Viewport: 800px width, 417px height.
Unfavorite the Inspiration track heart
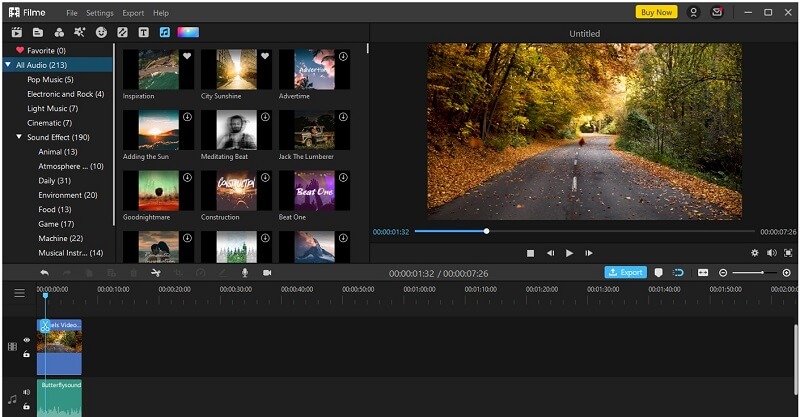tap(187, 56)
